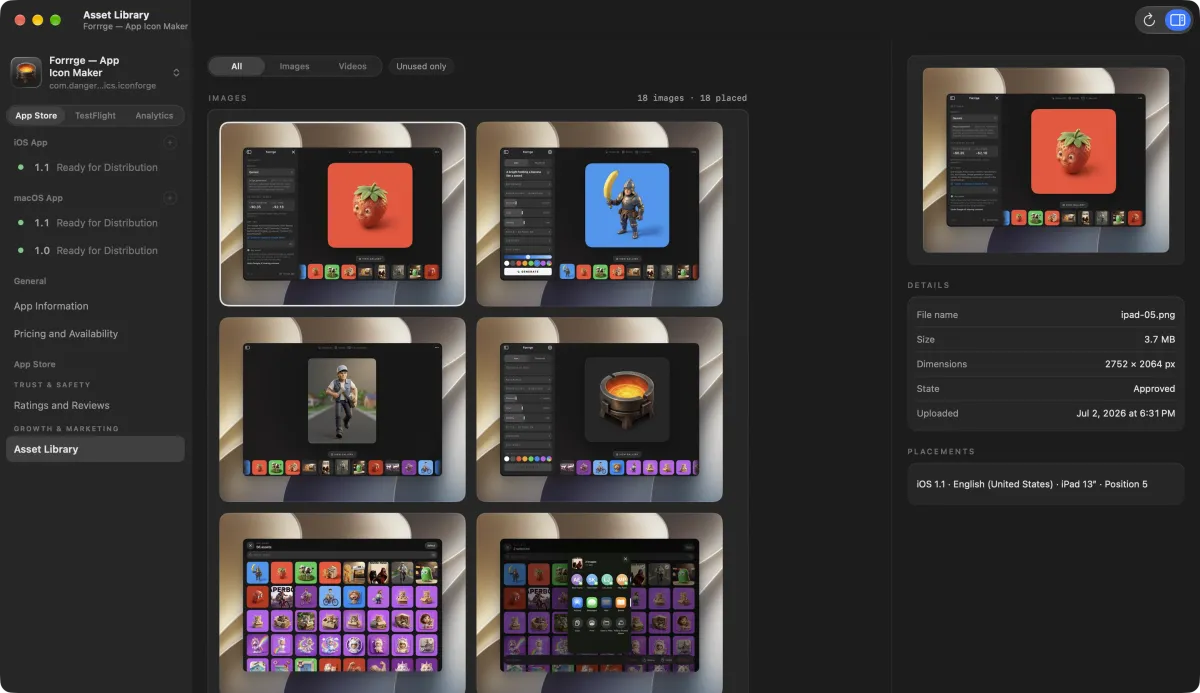Viewport: 1200px width, 693px height.
Task: Click the bundle ID com.danger...ics.iconforge
Action: pyautogui.click(x=103, y=86)
